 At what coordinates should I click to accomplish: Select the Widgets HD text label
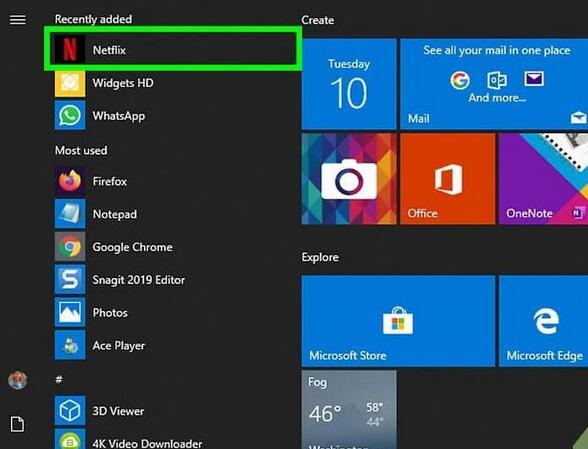click(123, 83)
